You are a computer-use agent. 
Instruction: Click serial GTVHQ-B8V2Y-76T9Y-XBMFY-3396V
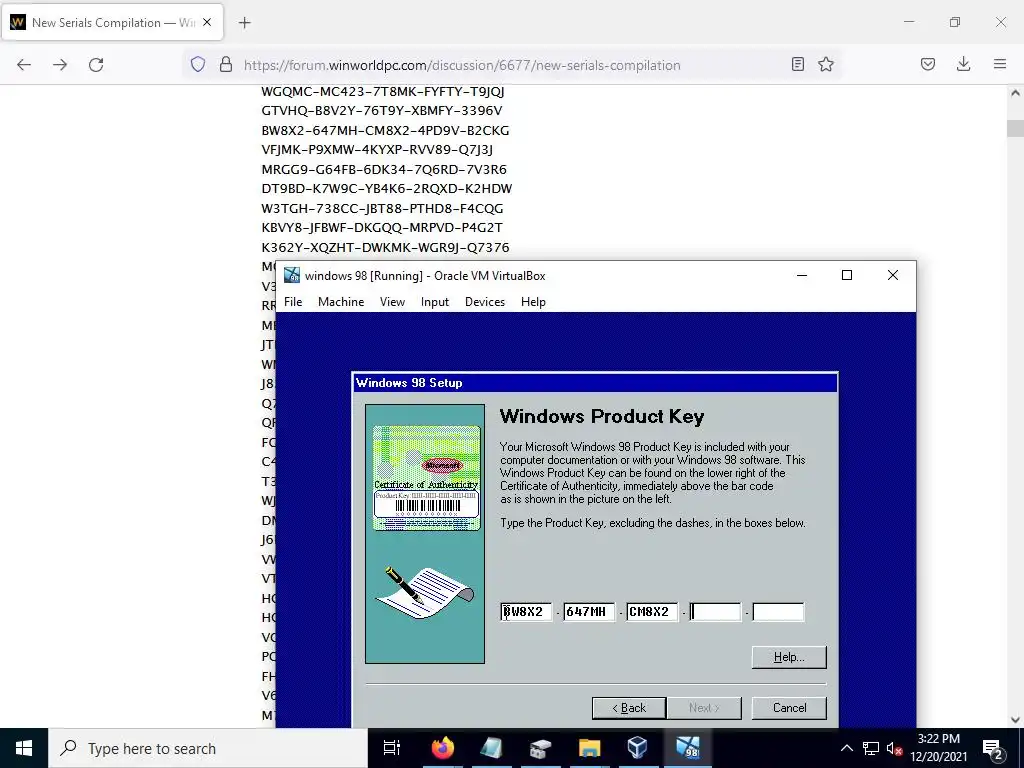click(382, 111)
